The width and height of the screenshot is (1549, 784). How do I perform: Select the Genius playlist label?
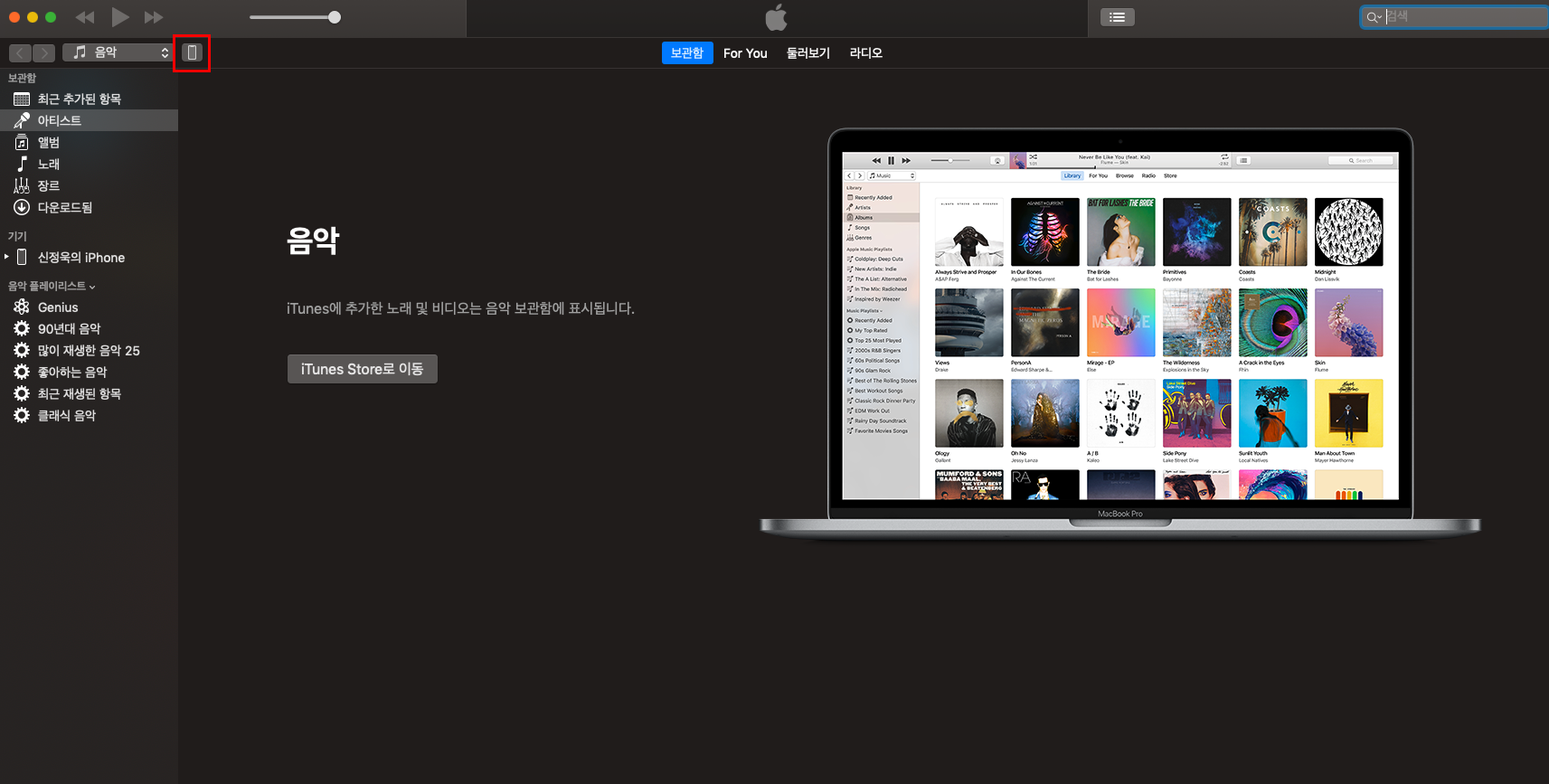(58, 307)
